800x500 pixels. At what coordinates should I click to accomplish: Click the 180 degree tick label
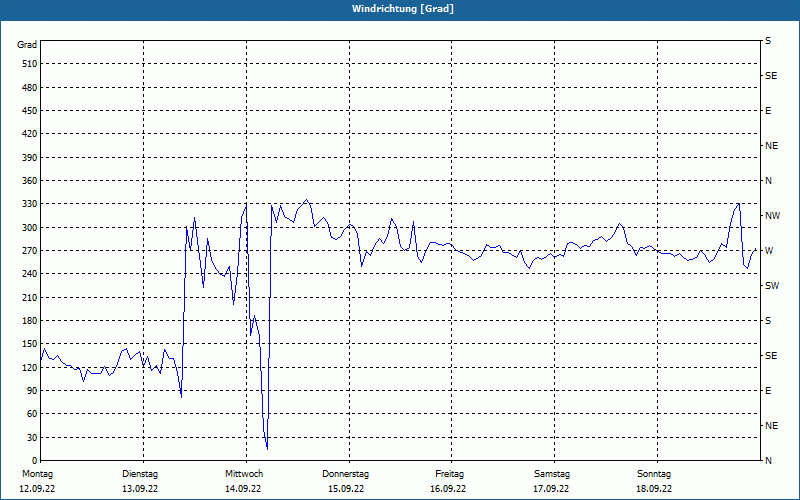point(30,321)
